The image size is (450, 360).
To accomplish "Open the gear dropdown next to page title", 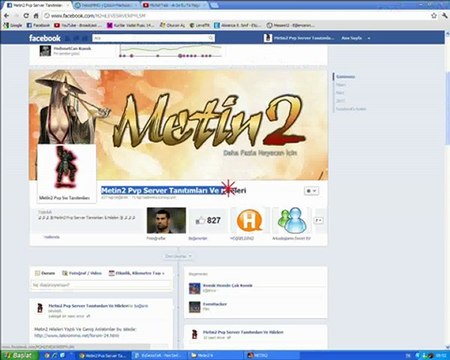I will click(311, 191).
